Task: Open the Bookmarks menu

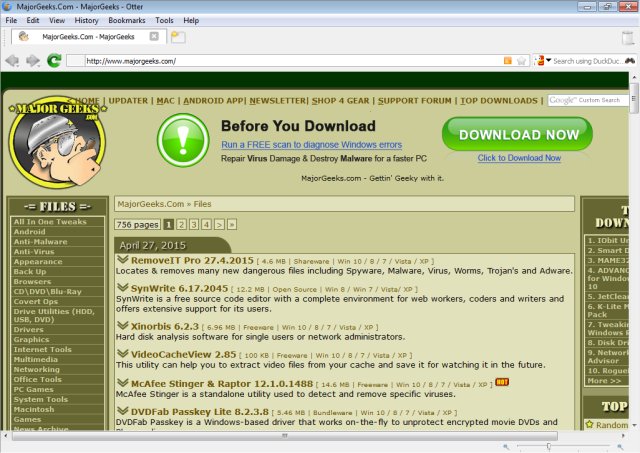Action: [126, 20]
